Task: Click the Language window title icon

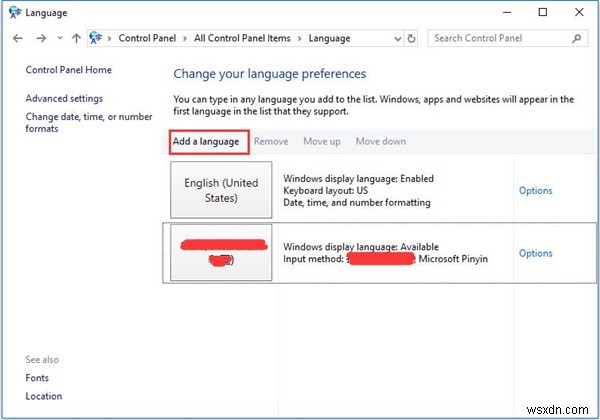Action: point(15,12)
